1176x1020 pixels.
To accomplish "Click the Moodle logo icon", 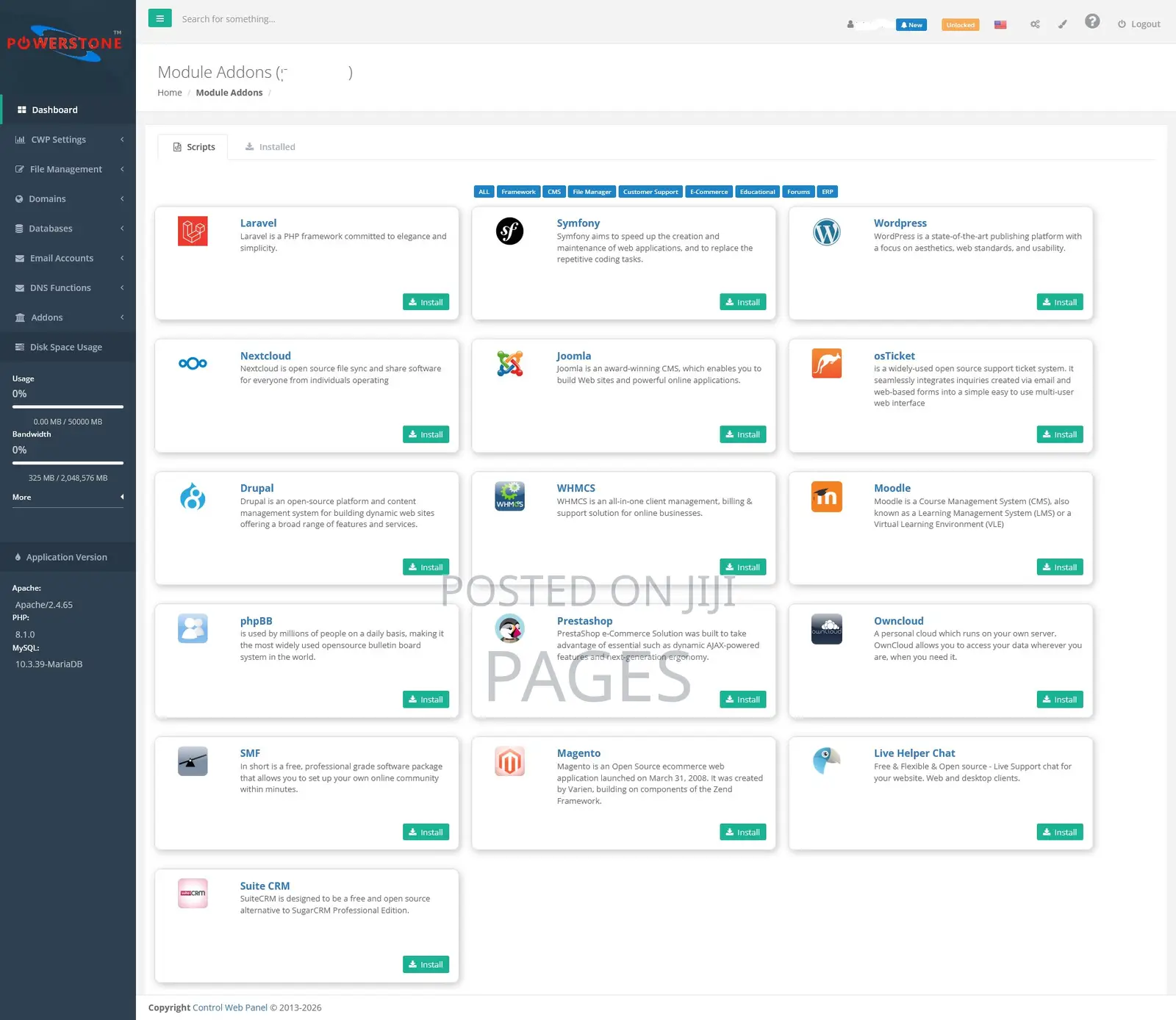I will tap(827, 496).
